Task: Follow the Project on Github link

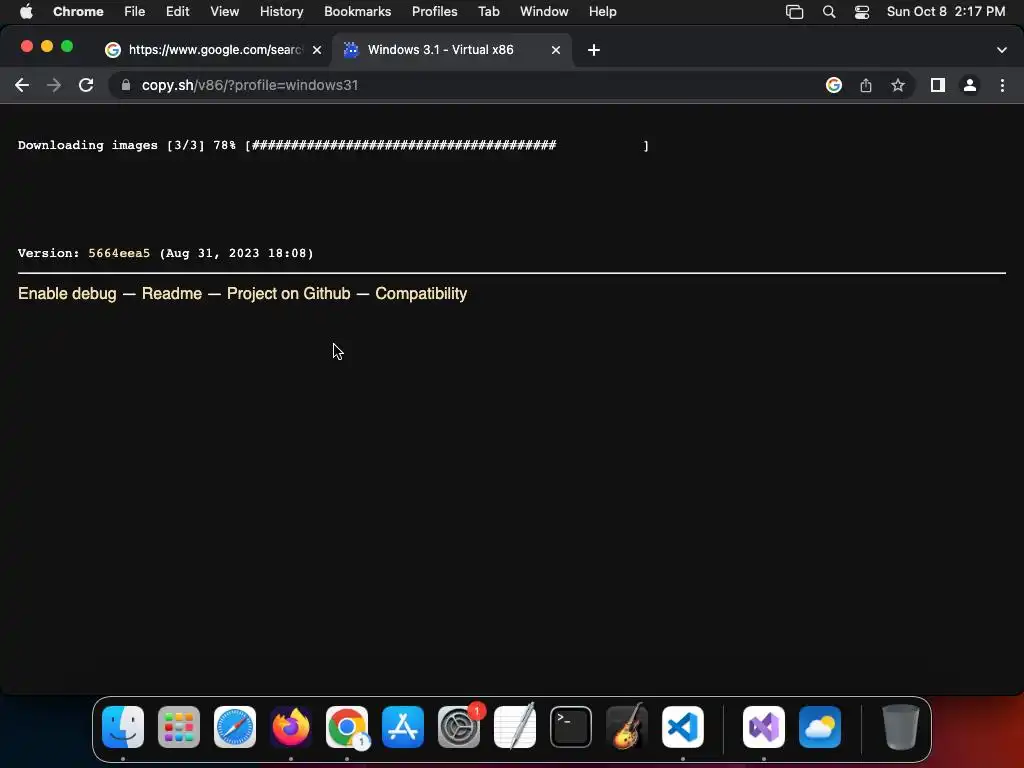Action: (289, 293)
